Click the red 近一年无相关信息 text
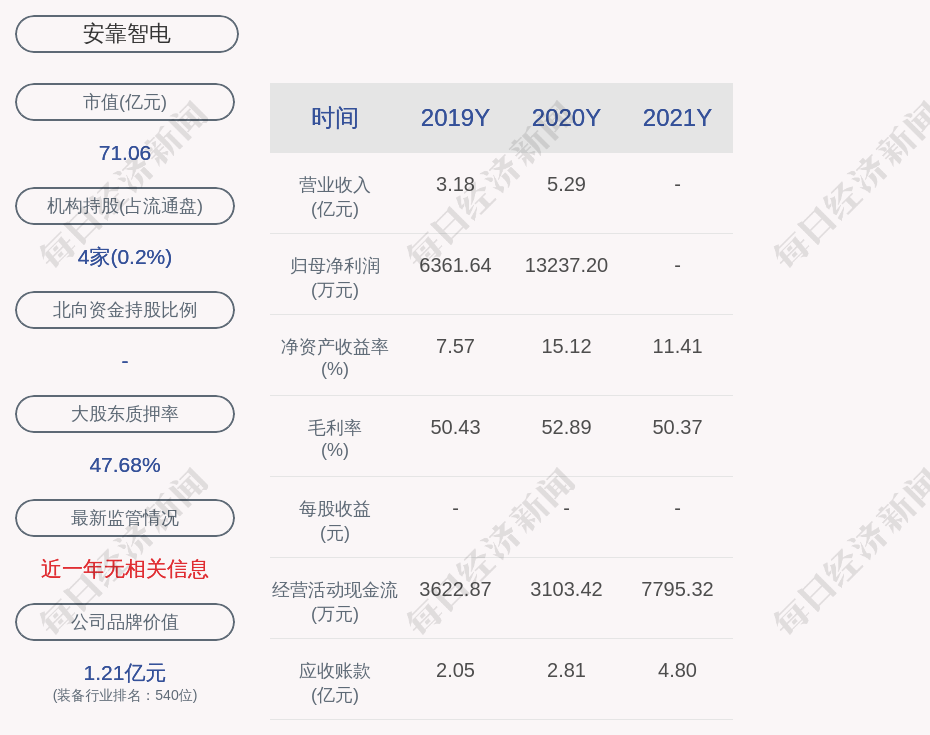The height and width of the screenshot is (735, 930). 125,569
